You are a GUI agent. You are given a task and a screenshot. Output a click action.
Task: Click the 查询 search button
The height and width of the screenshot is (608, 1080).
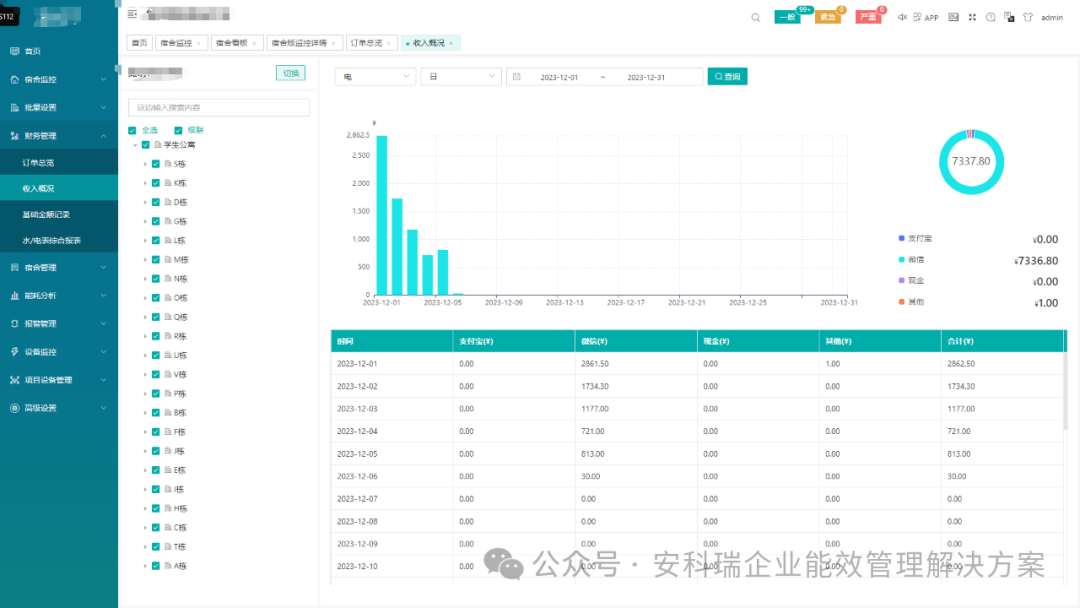pos(727,76)
